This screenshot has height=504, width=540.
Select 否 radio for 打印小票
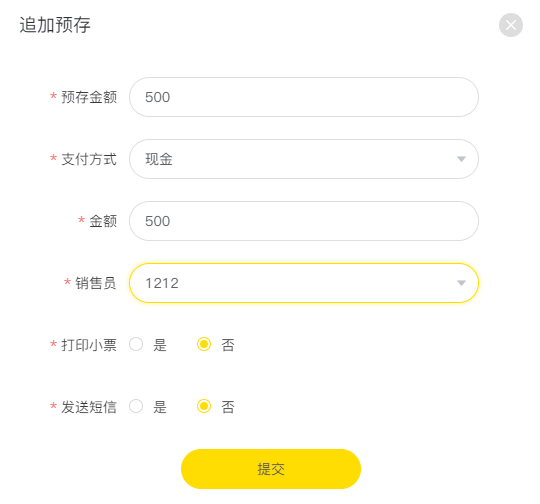pos(204,344)
